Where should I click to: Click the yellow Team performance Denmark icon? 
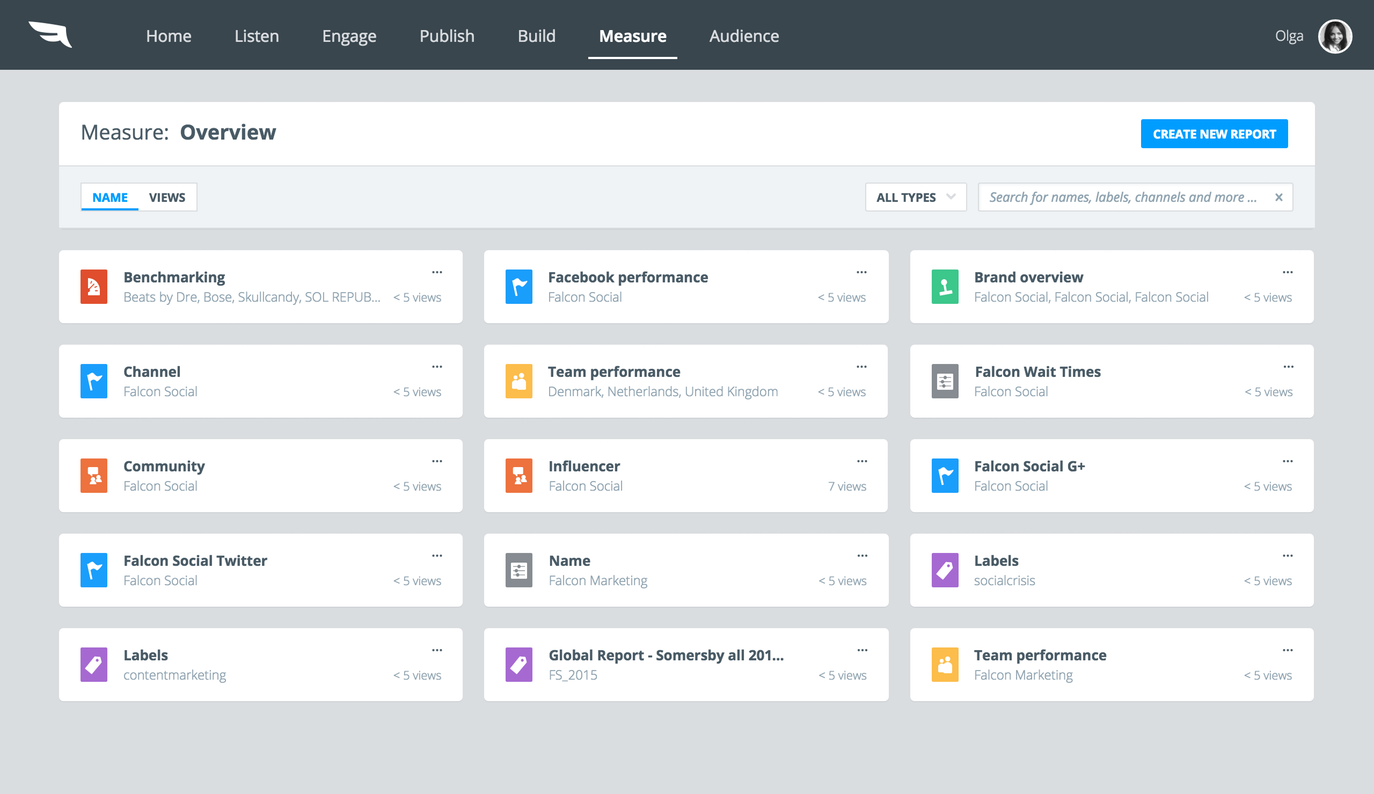point(519,381)
